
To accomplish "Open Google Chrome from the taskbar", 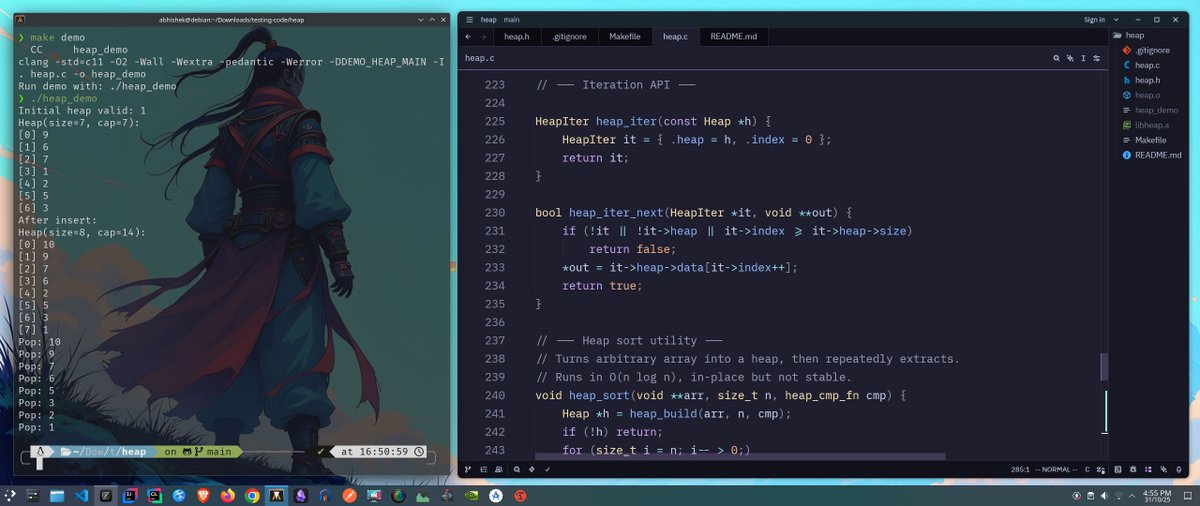I will [x=252, y=495].
